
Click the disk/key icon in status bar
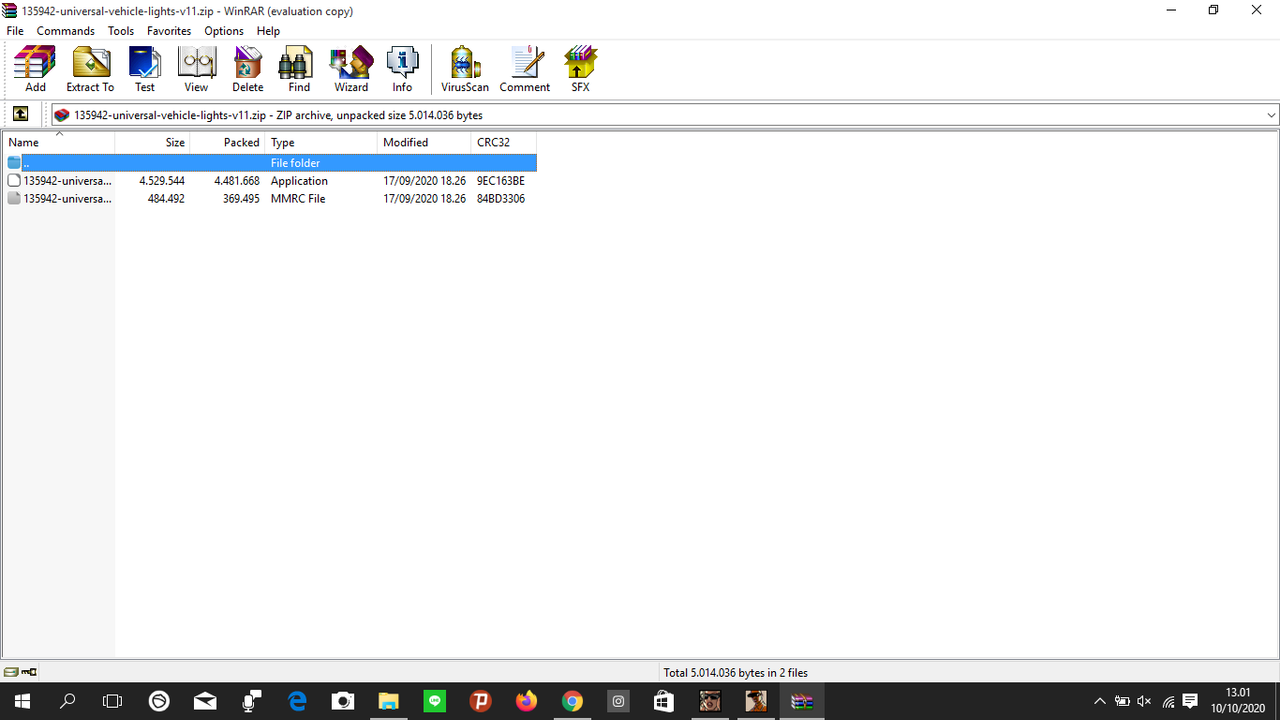pyautogui.click(x=20, y=672)
